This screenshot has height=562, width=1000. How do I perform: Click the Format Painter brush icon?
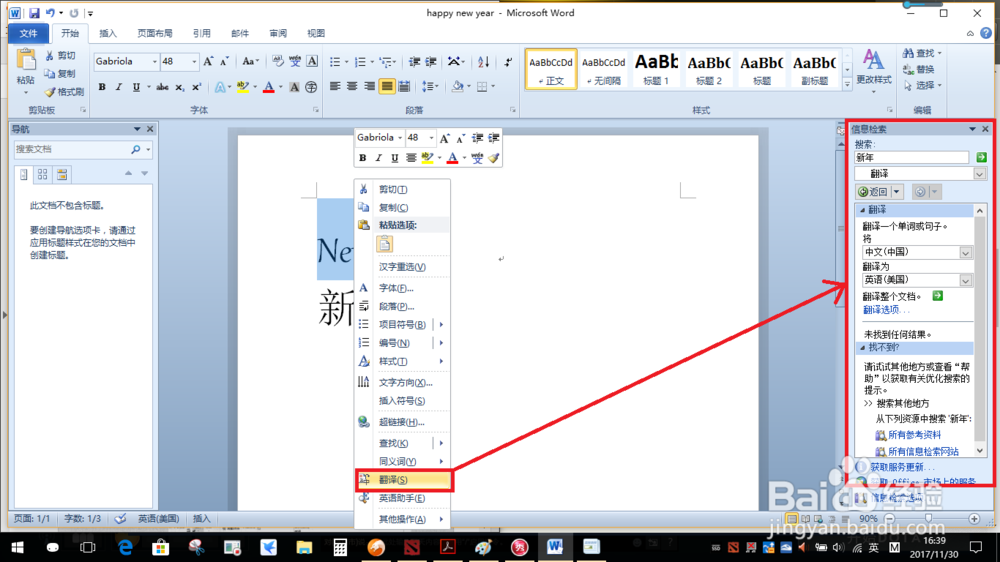[x=50, y=92]
